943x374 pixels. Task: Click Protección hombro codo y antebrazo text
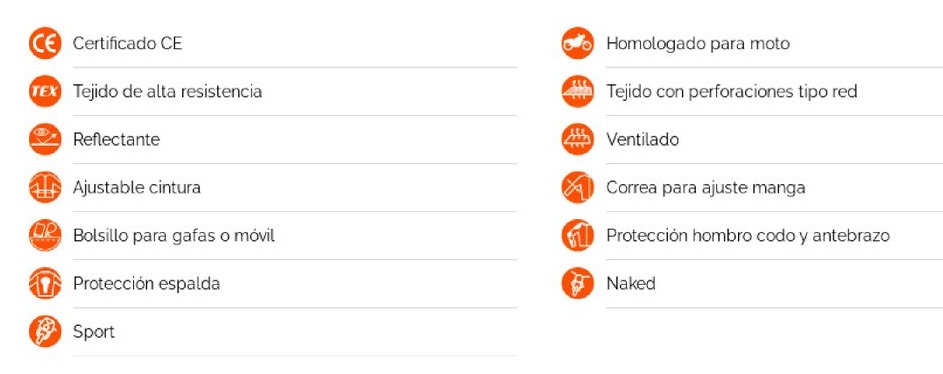pos(748,236)
